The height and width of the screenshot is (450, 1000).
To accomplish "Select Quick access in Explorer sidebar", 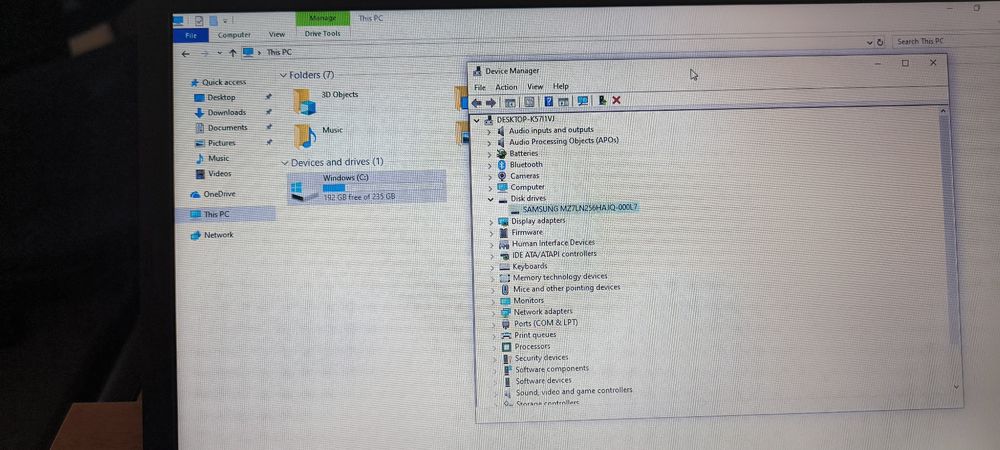I will pyautogui.click(x=219, y=83).
